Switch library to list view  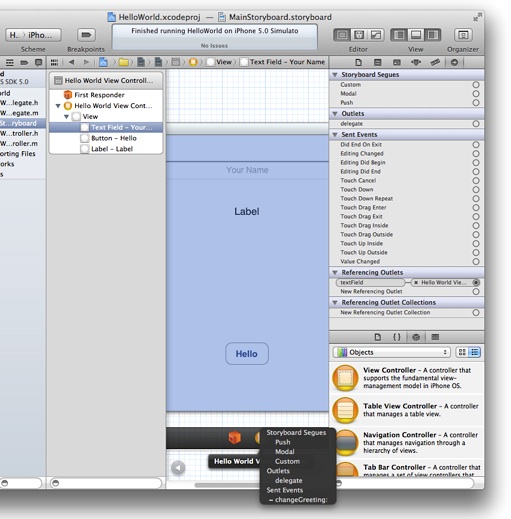coord(475,352)
